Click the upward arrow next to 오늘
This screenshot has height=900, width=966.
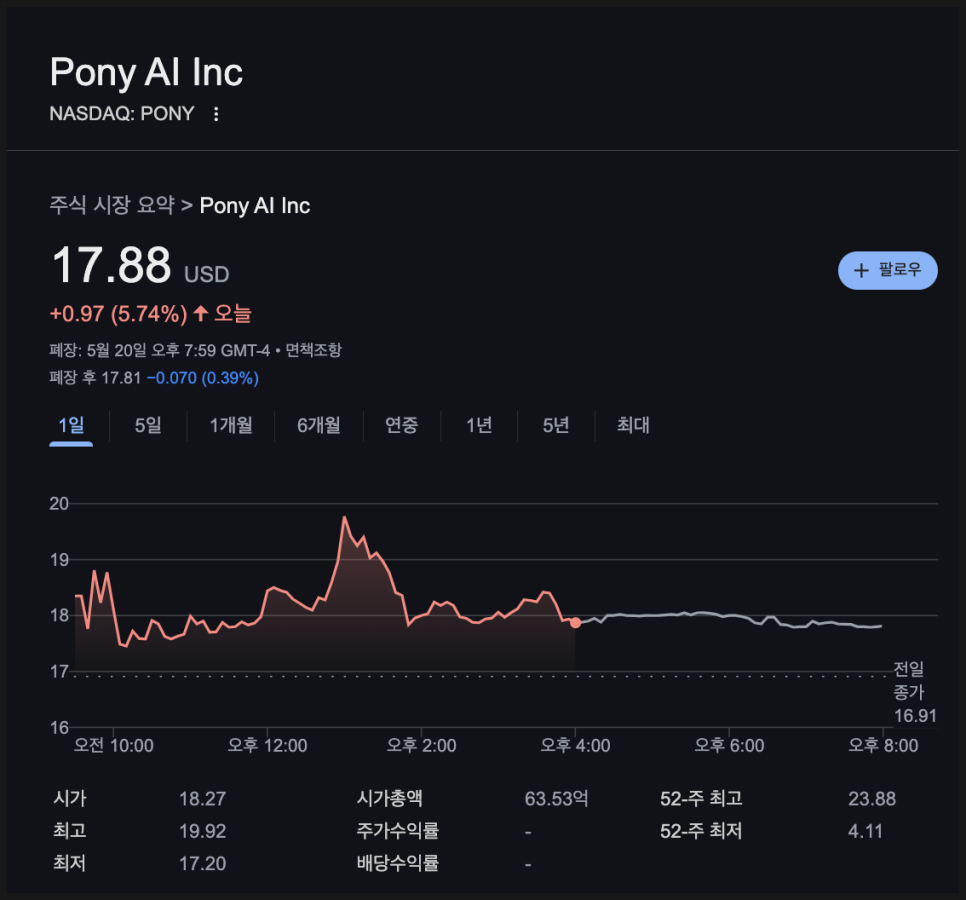tap(200, 313)
